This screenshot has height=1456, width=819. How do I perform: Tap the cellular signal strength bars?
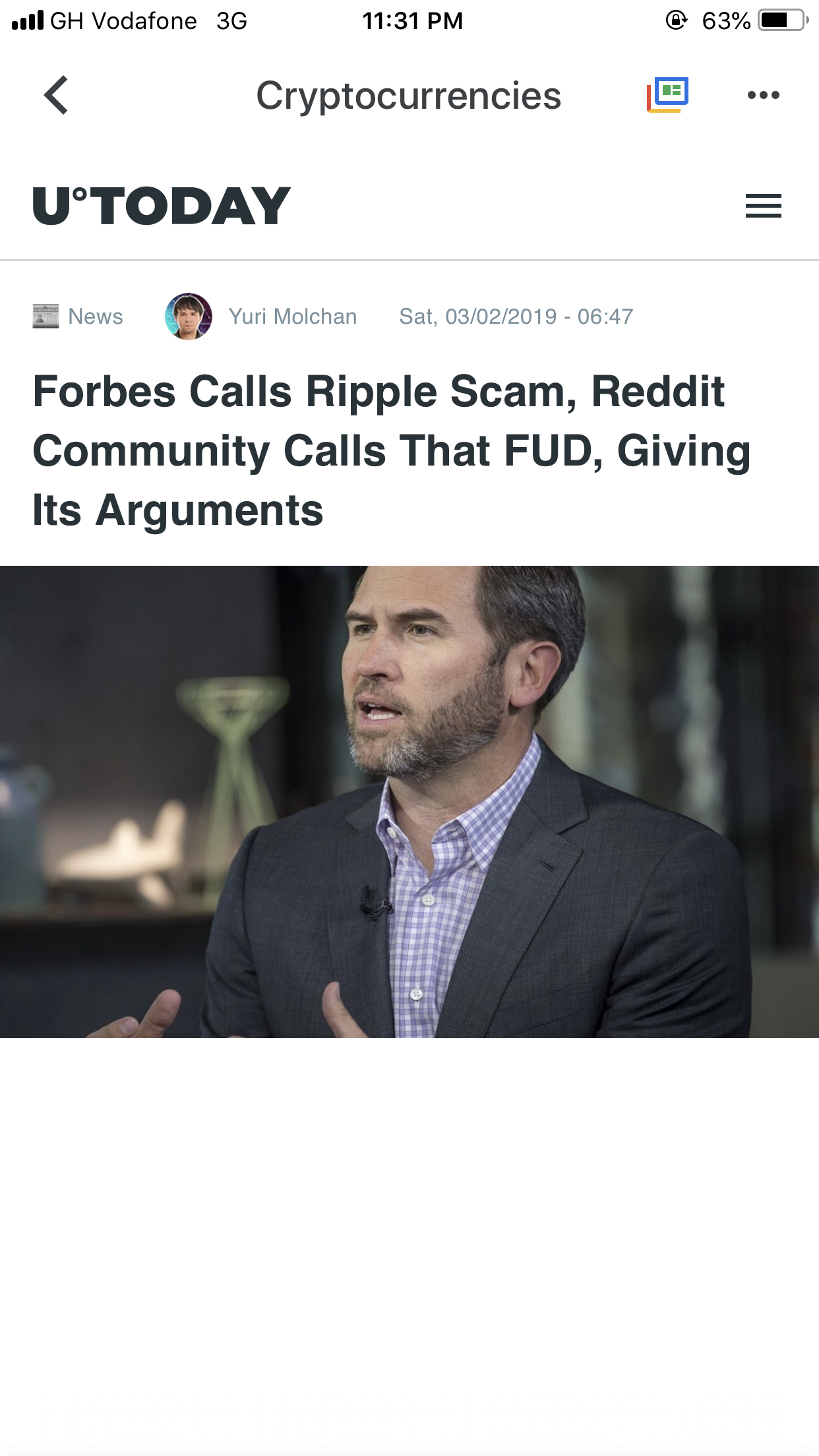click(28, 20)
